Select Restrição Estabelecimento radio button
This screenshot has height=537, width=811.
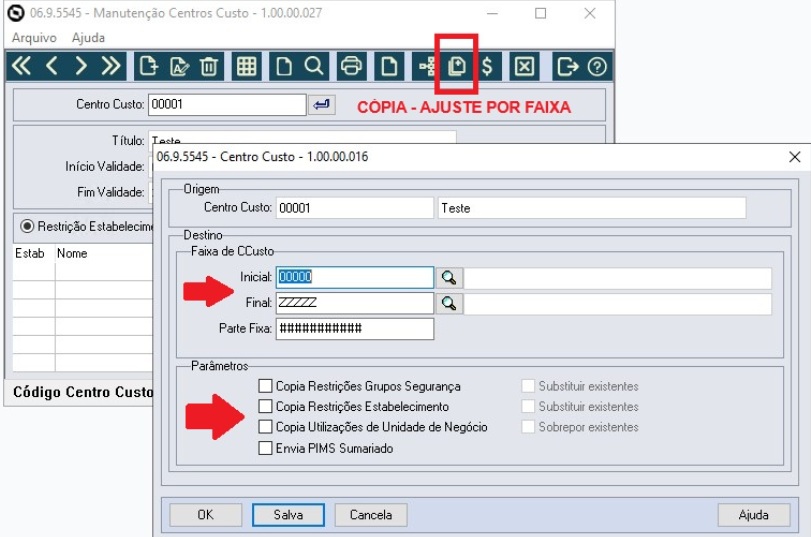(x=27, y=226)
